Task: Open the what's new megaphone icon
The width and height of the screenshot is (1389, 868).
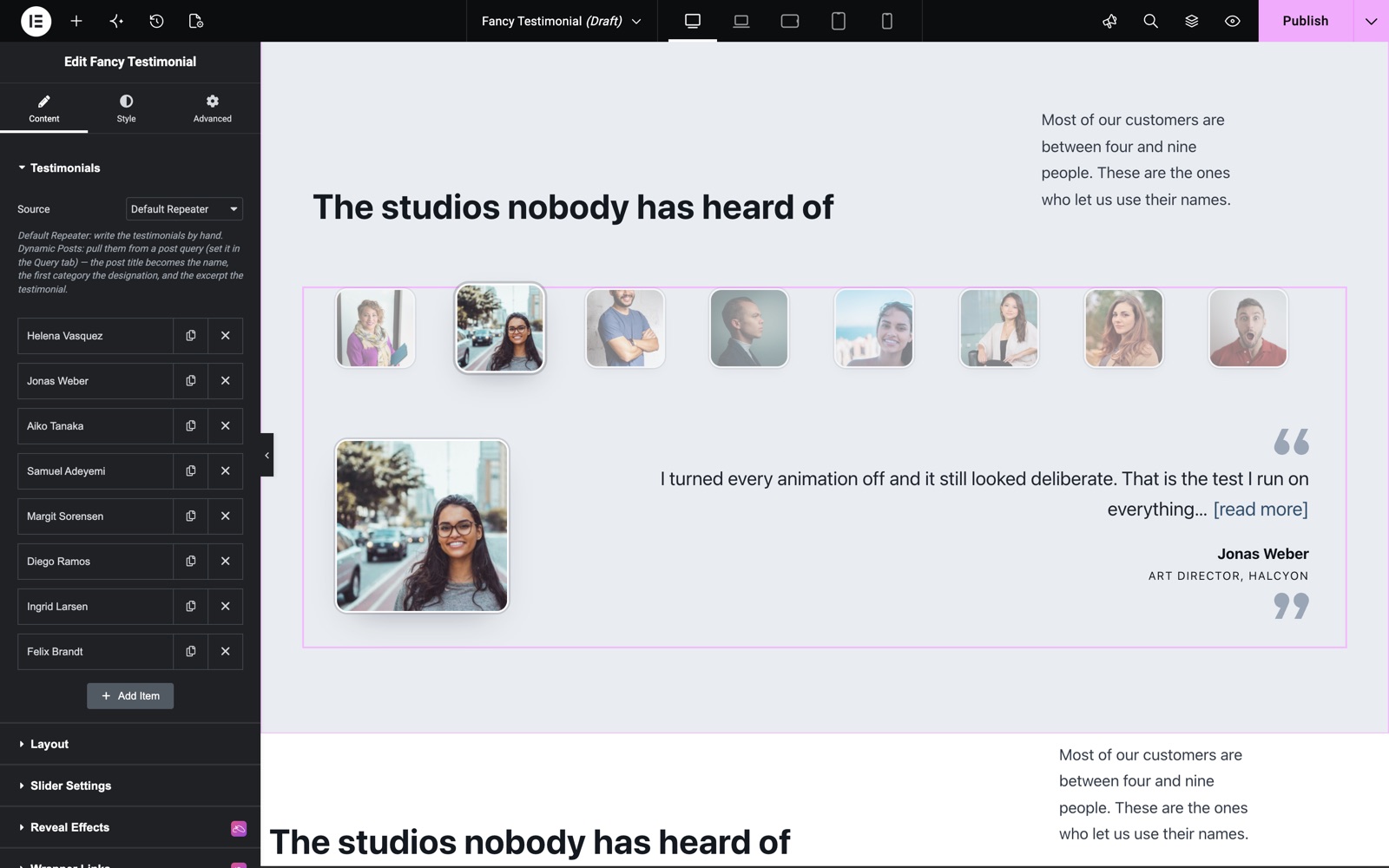Action: [x=1109, y=21]
